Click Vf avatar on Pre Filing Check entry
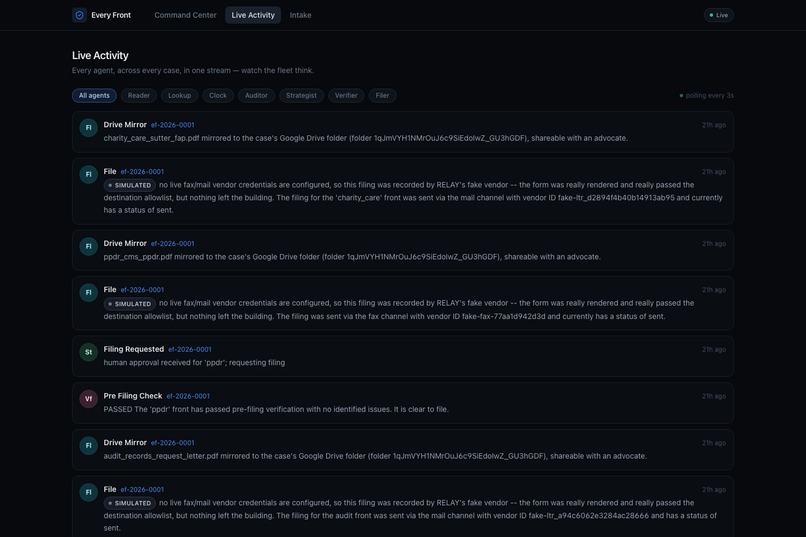This screenshot has height=537, width=806. point(88,399)
